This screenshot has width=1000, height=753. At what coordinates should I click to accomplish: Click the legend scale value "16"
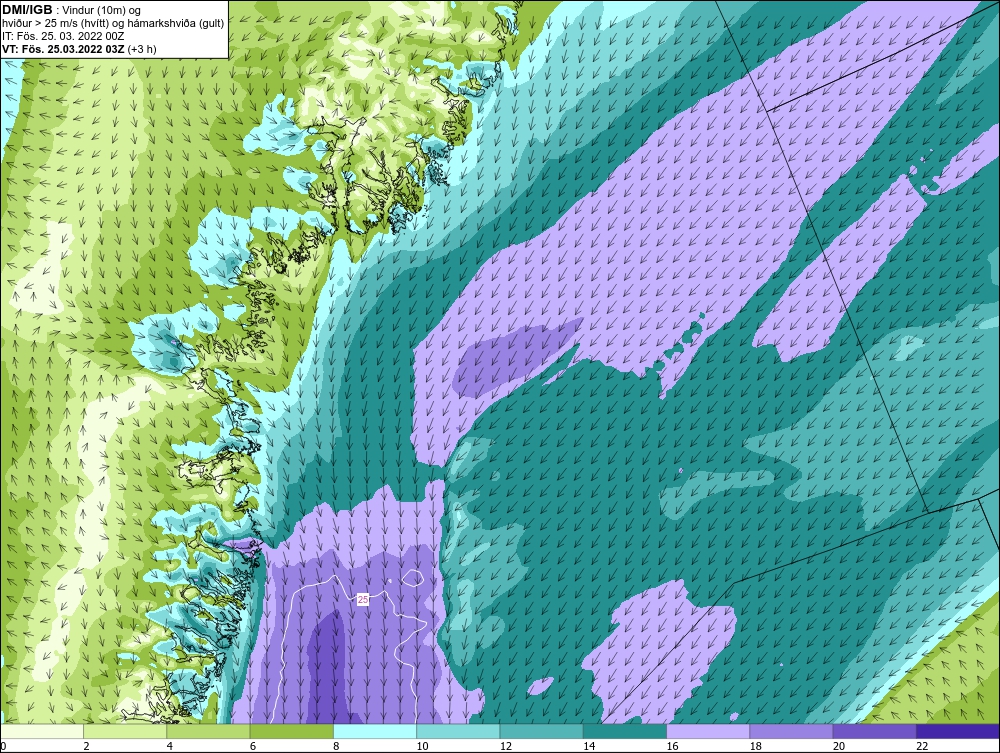click(672, 746)
